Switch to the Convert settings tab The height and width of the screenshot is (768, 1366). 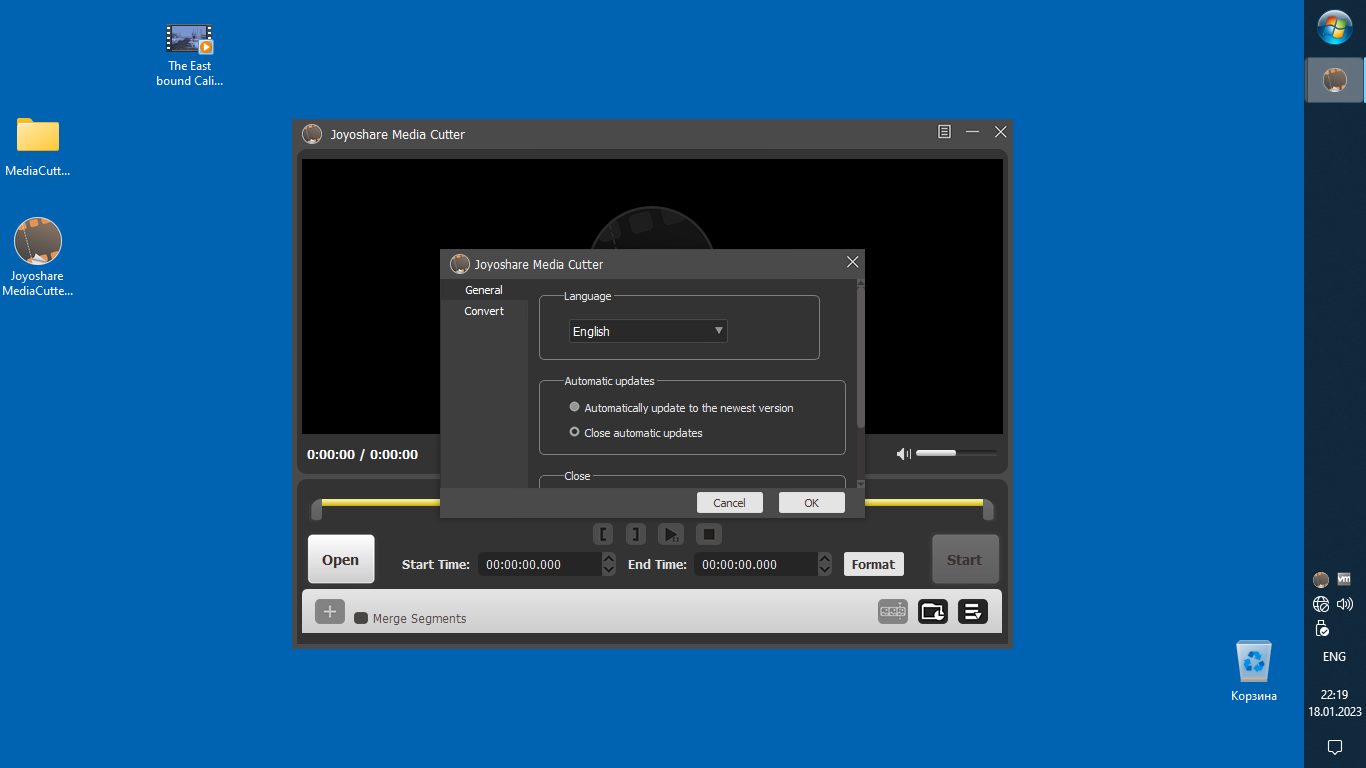pos(484,311)
